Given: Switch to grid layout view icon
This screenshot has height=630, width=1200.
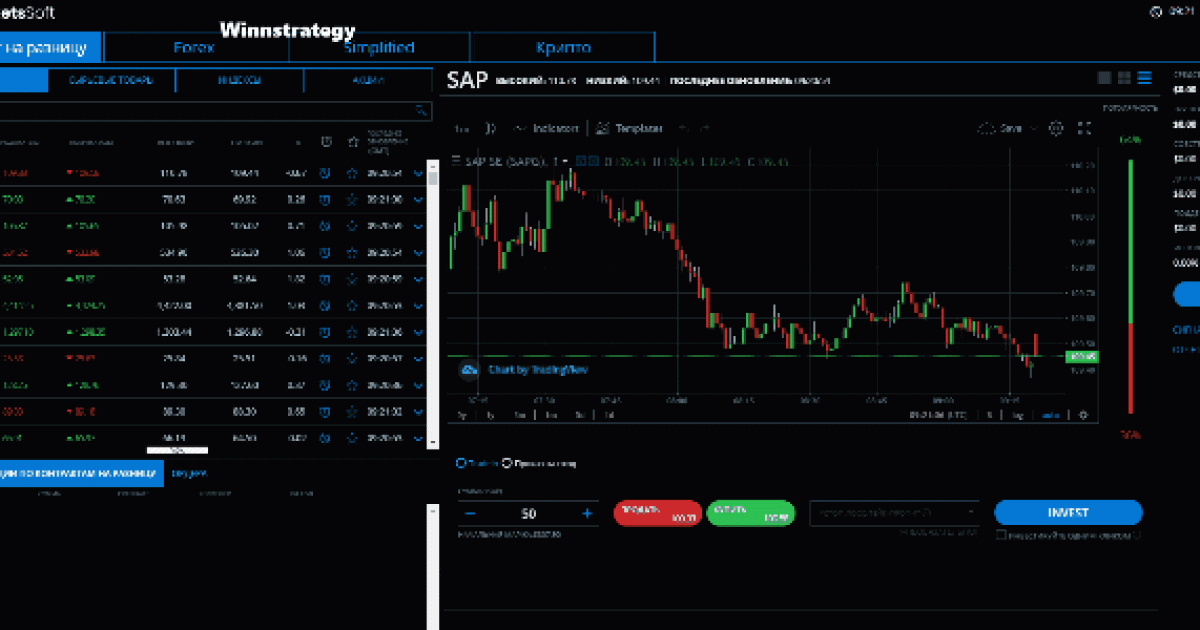Looking at the screenshot, I should tap(1124, 78).
